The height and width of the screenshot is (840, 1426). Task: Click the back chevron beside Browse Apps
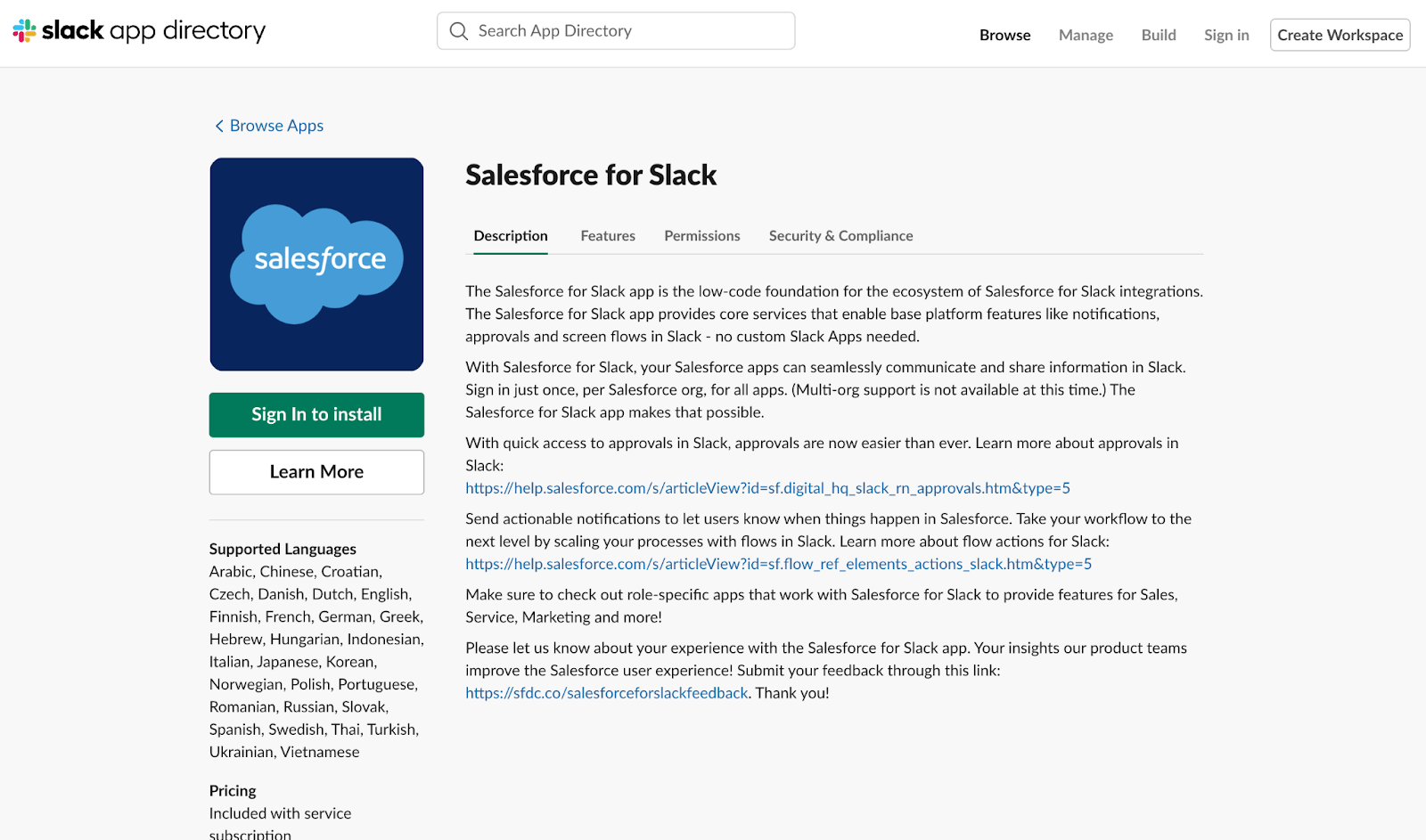pos(218,126)
